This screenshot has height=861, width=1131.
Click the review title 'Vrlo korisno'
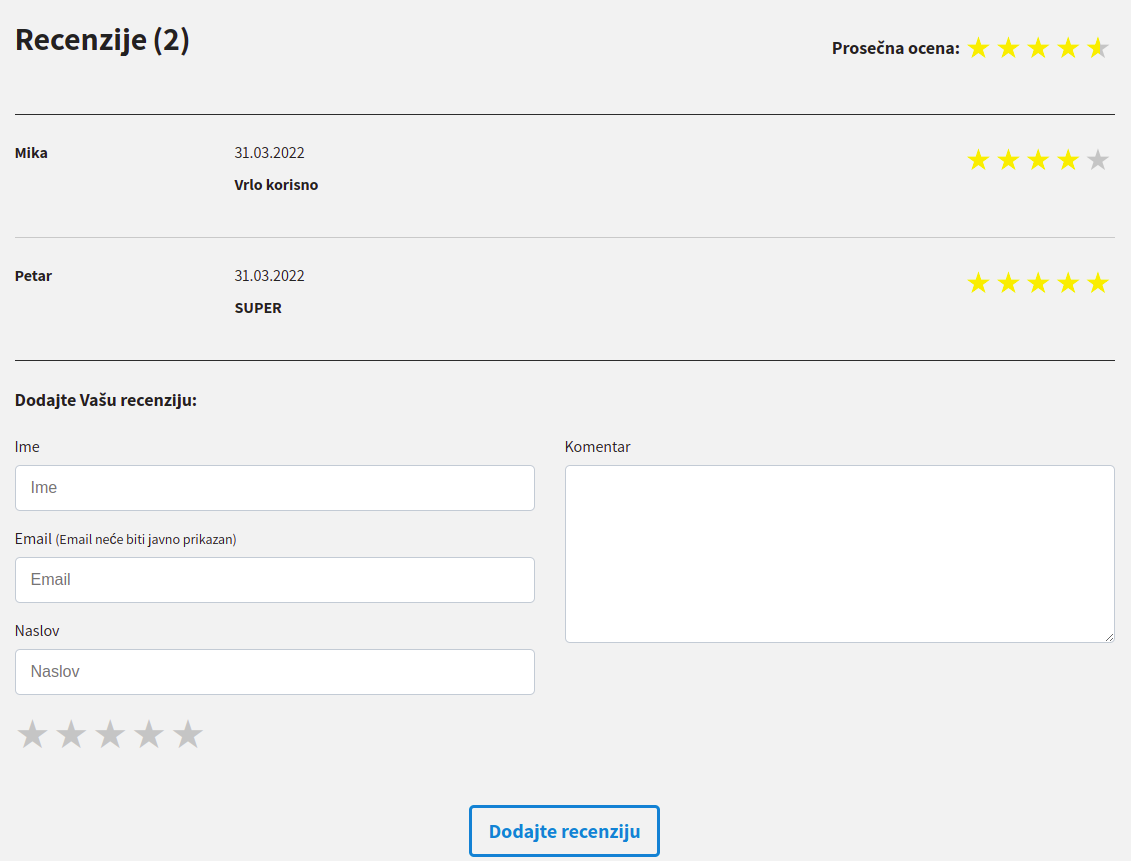[276, 185]
